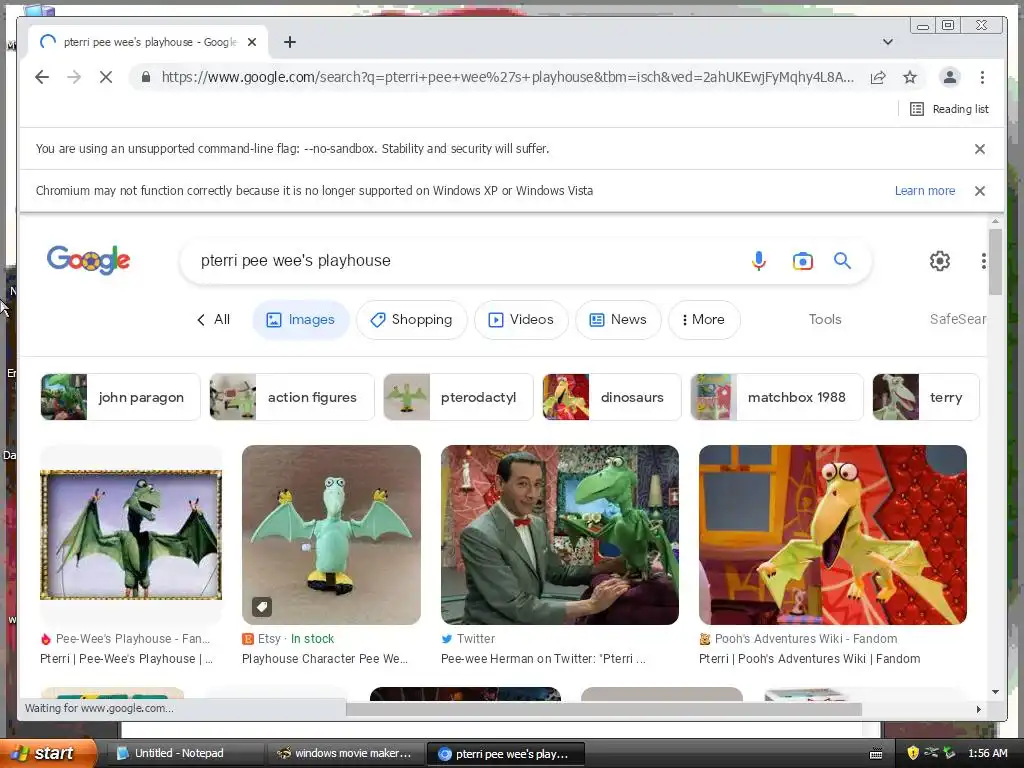Open the Windows start menu
The image size is (1024, 768).
tap(47, 753)
